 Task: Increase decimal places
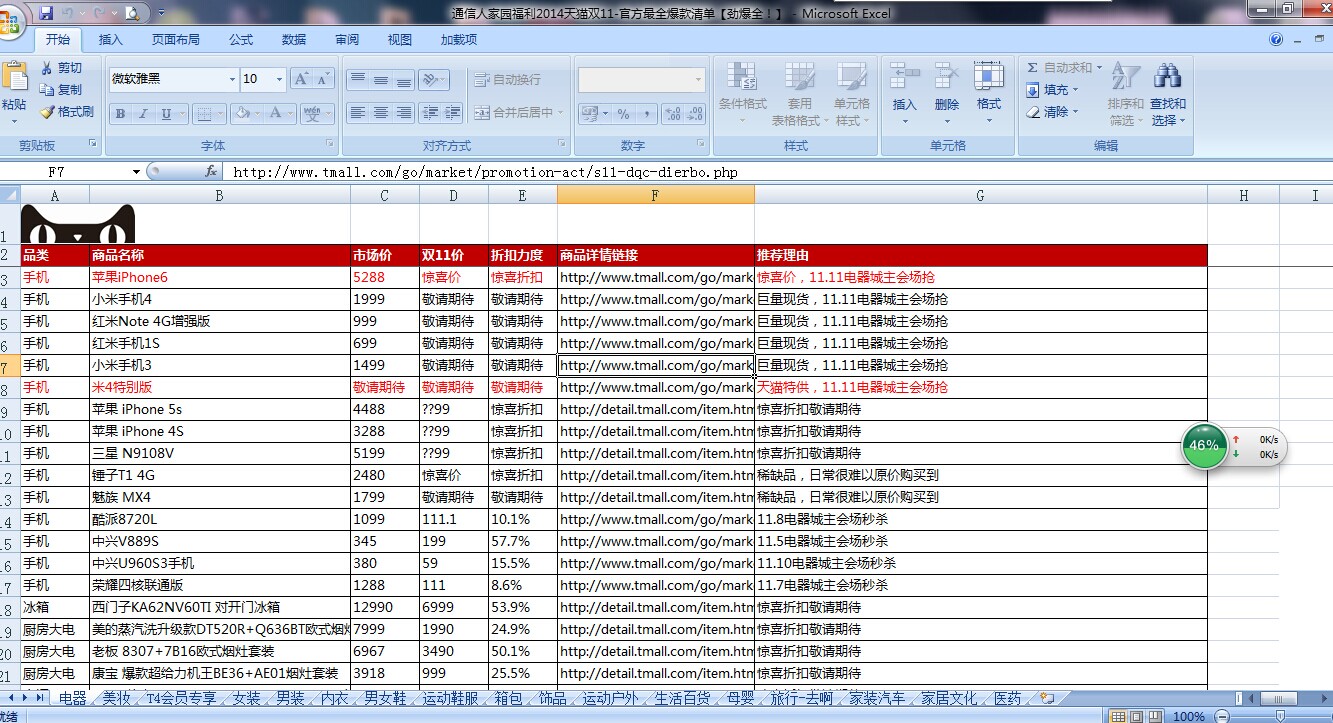tap(672, 113)
